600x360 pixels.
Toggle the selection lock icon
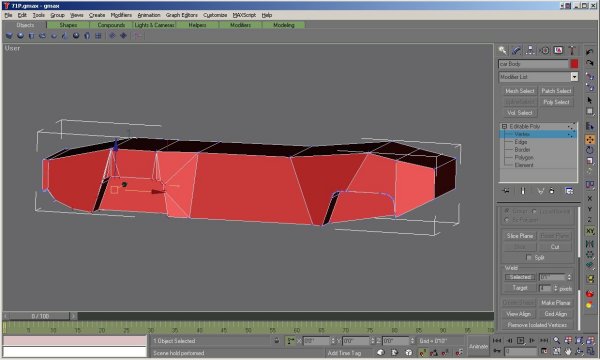277,340
